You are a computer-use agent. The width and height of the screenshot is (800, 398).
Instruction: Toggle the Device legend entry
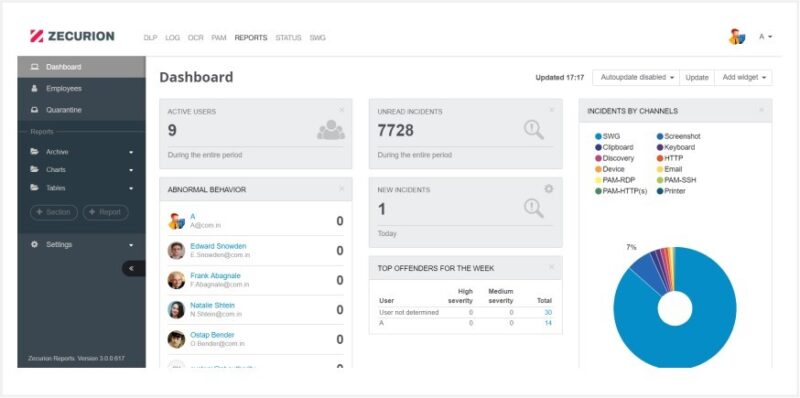[x=610, y=169]
